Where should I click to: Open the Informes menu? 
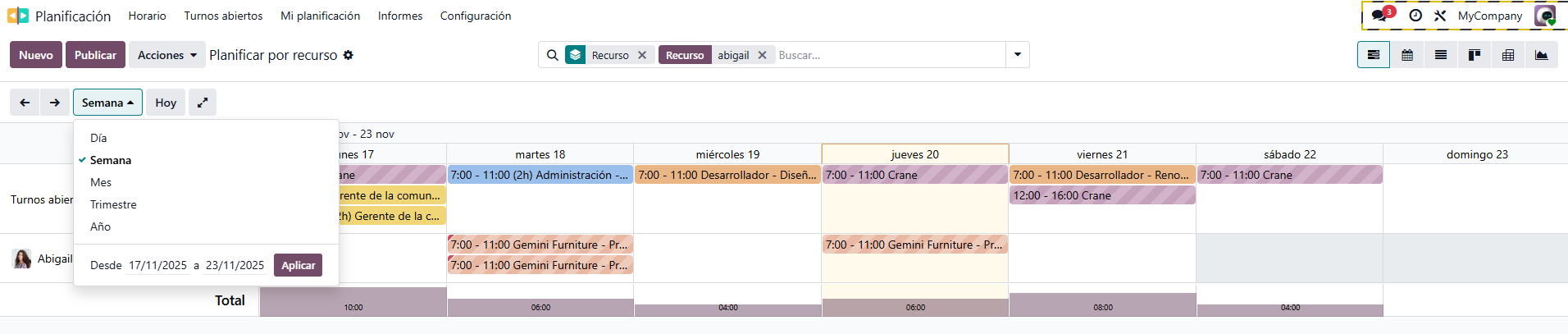pyautogui.click(x=400, y=16)
